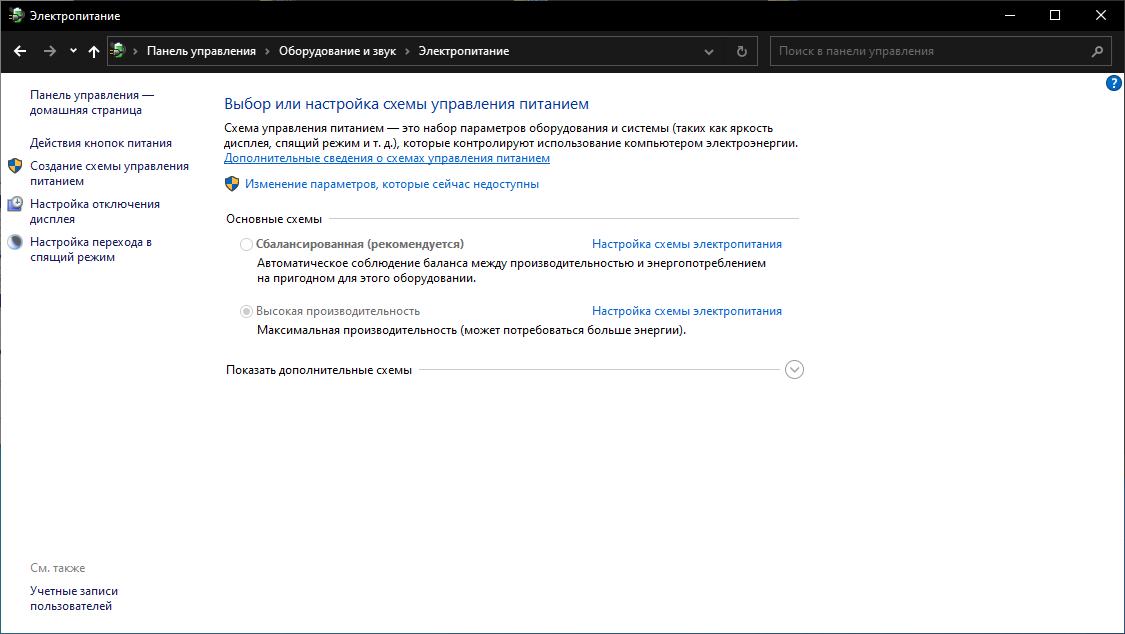Select the Сбалансированная power plan radio button
The image size is (1125, 634).
247,244
